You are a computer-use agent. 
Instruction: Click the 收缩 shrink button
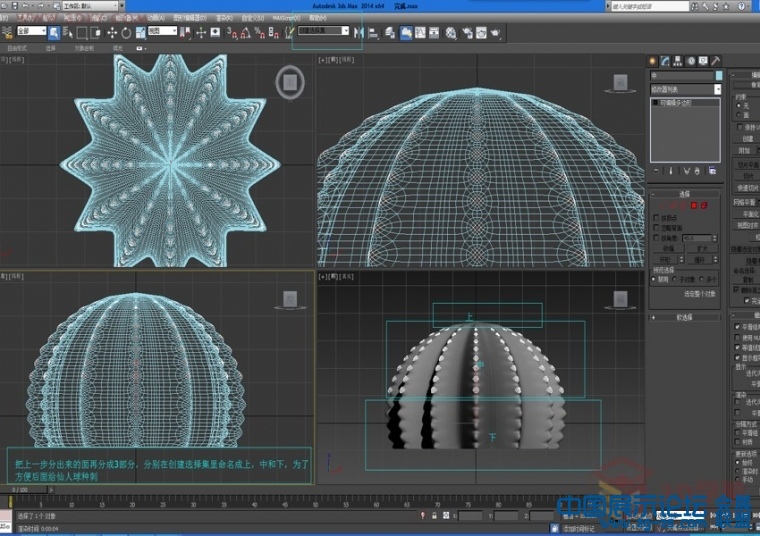[x=669, y=249]
